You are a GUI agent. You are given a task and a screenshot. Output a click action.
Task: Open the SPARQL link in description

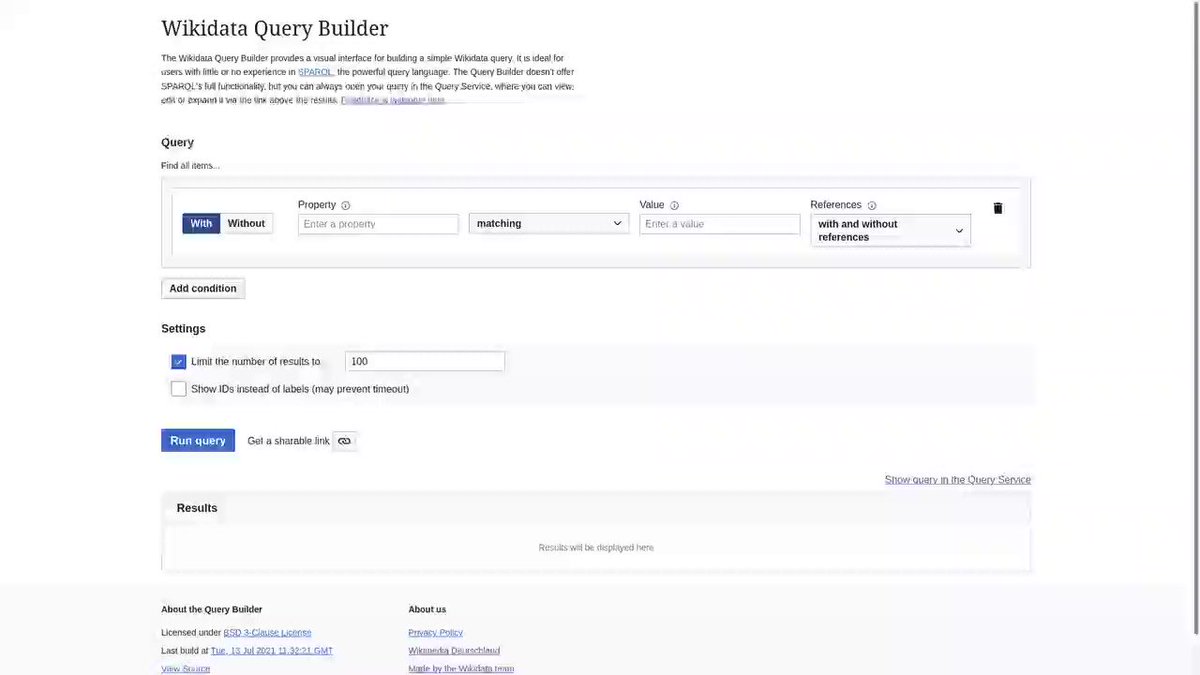point(316,72)
